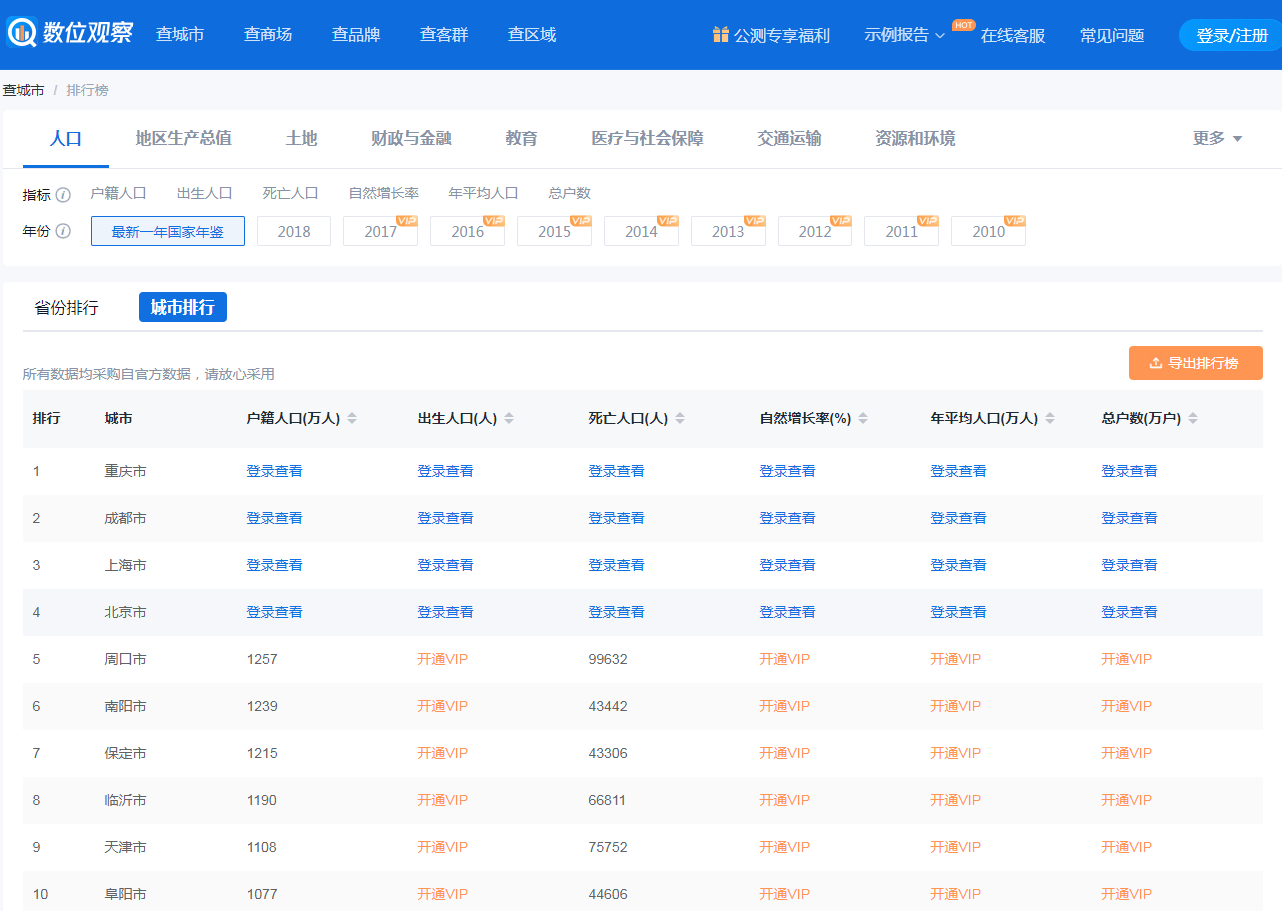Open the 更多 categories dropdown
Screen dimensions: 1282x911
[1217, 138]
